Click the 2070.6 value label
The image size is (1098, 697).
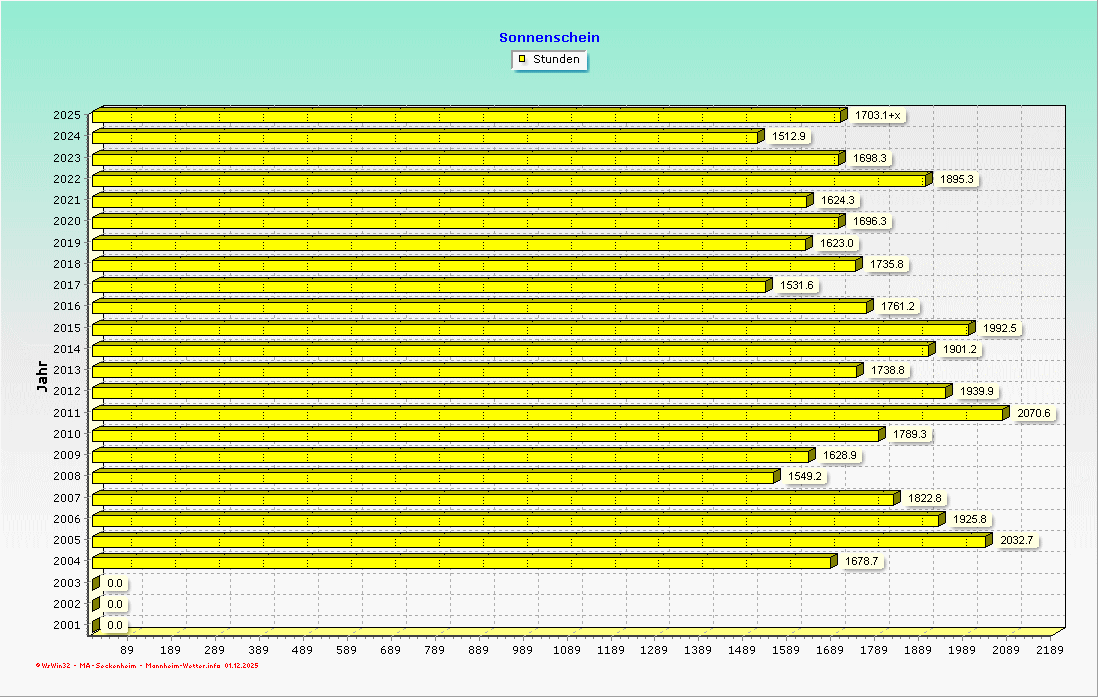1035,413
